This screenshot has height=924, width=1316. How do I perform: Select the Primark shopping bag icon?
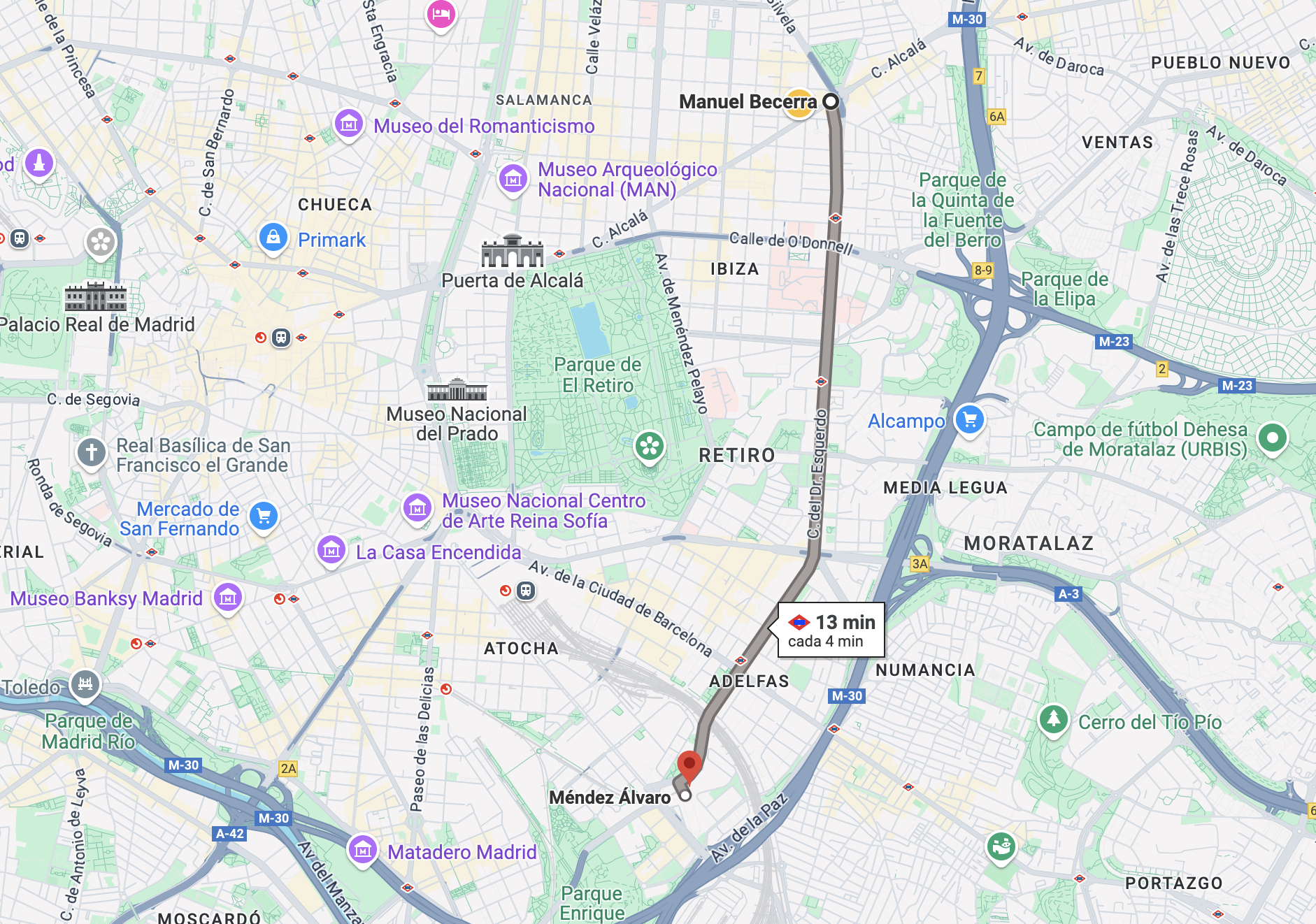click(x=273, y=238)
